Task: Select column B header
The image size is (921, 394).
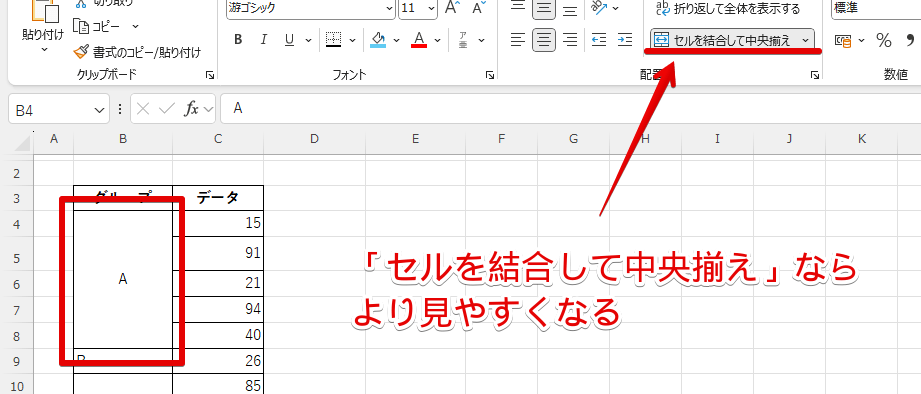Action: [123, 139]
